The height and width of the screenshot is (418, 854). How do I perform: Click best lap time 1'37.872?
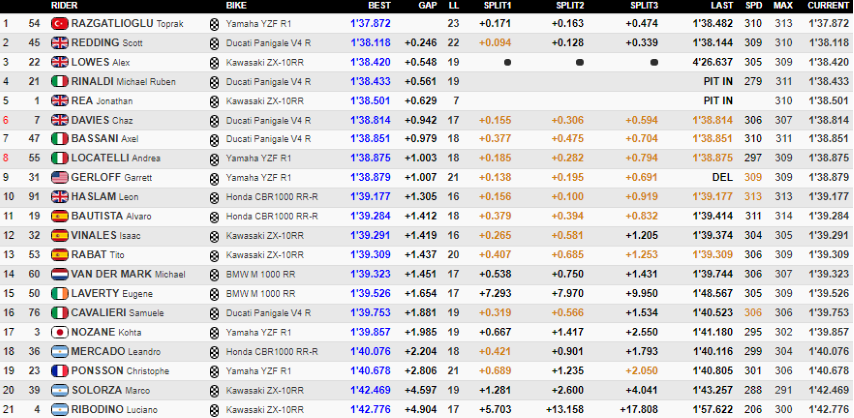[370, 23]
